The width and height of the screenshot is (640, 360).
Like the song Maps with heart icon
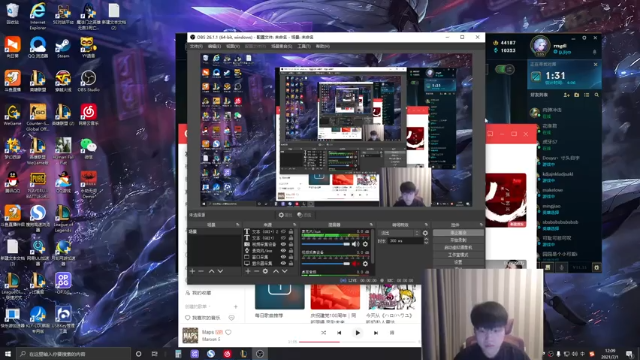229,332
